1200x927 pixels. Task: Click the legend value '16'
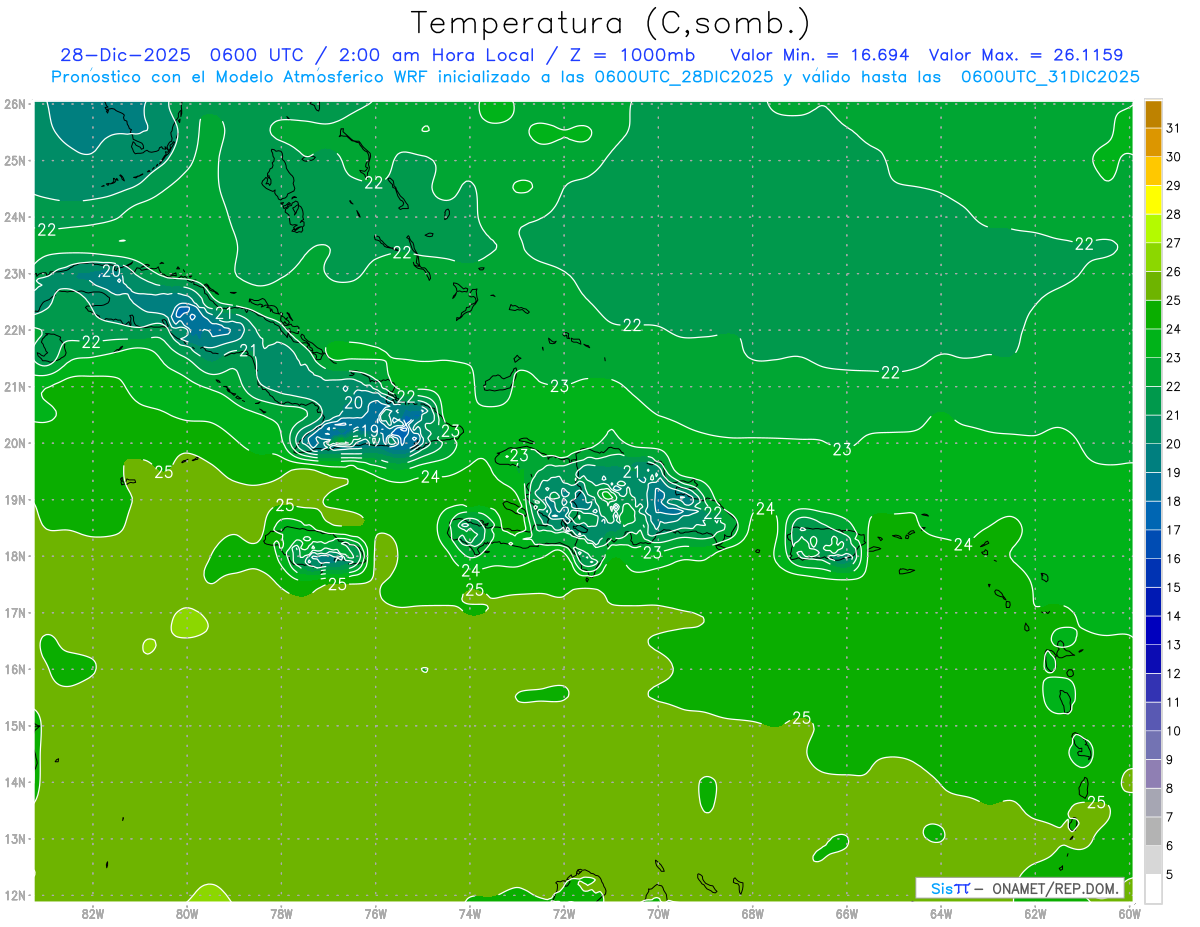point(1173,559)
